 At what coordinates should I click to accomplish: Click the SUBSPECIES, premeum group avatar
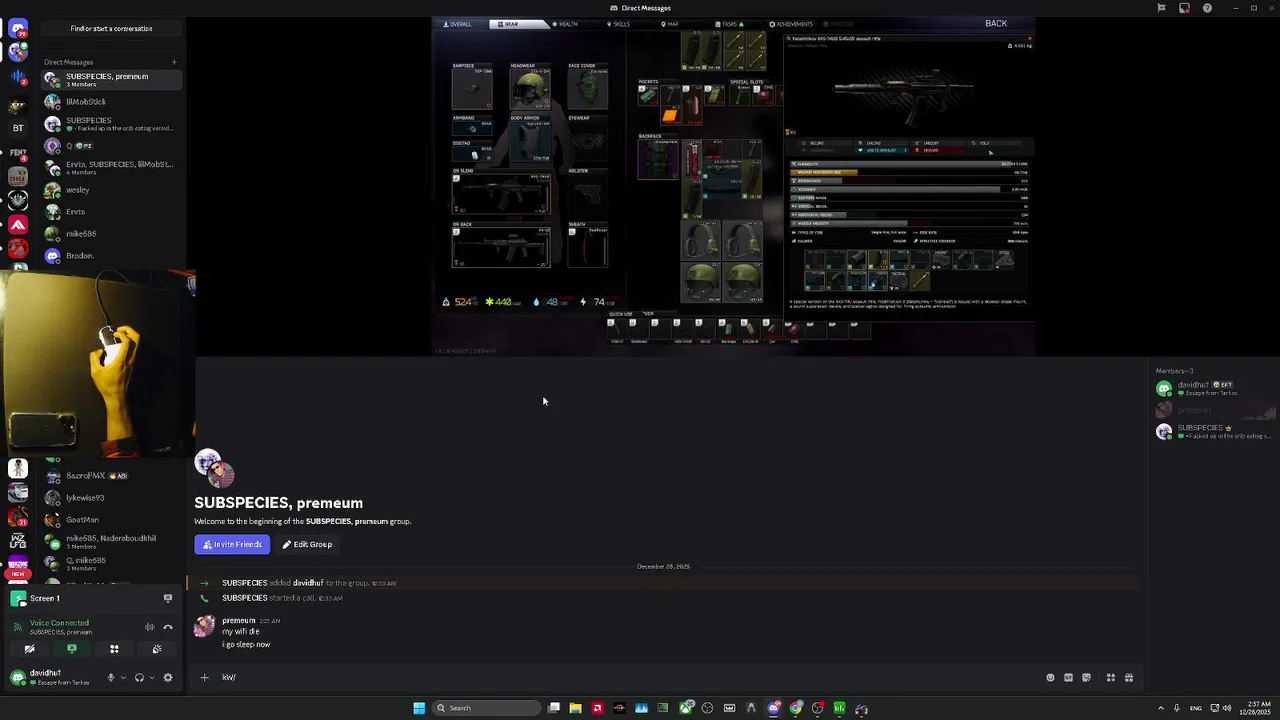point(214,468)
